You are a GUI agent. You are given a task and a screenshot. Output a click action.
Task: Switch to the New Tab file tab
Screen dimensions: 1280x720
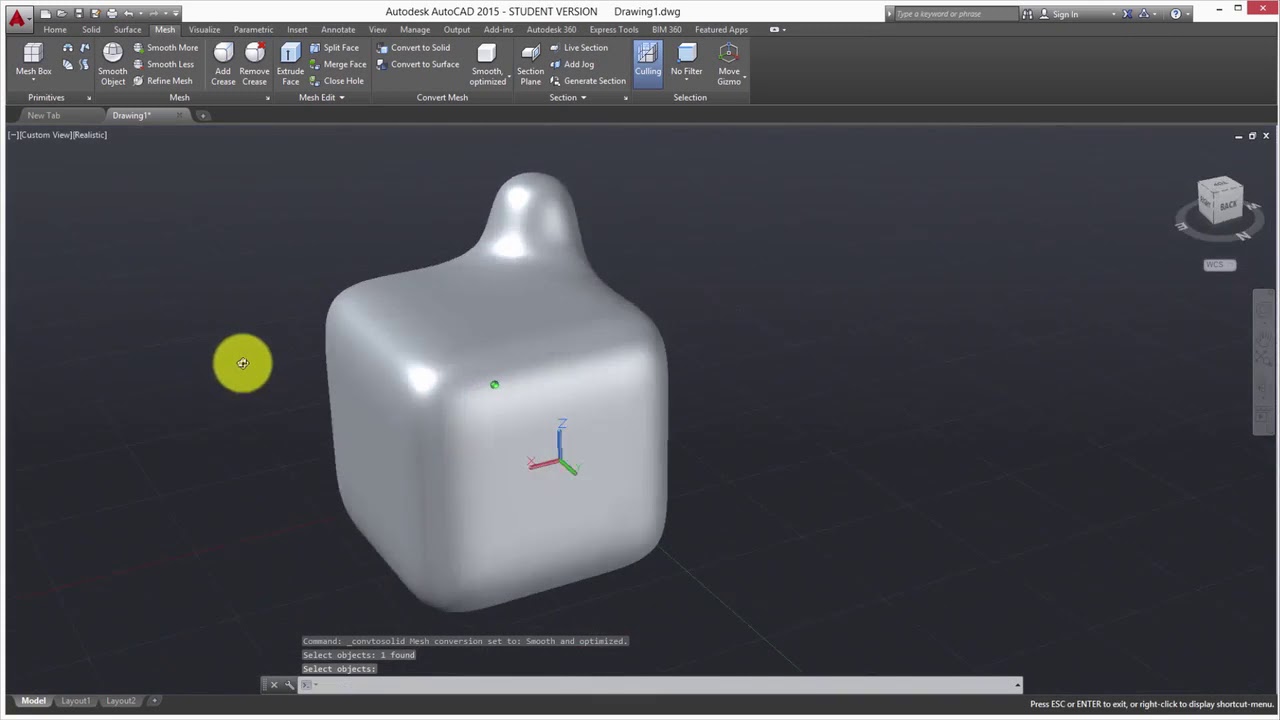pyautogui.click(x=43, y=116)
